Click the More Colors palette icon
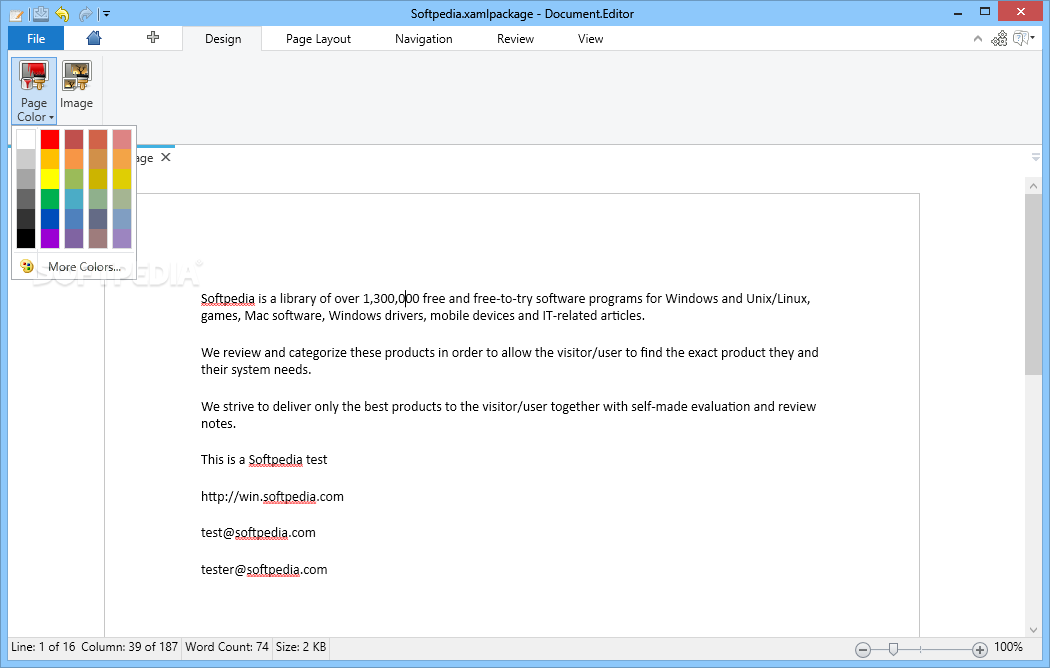Screen dimensions: 1050x668 click(26, 266)
